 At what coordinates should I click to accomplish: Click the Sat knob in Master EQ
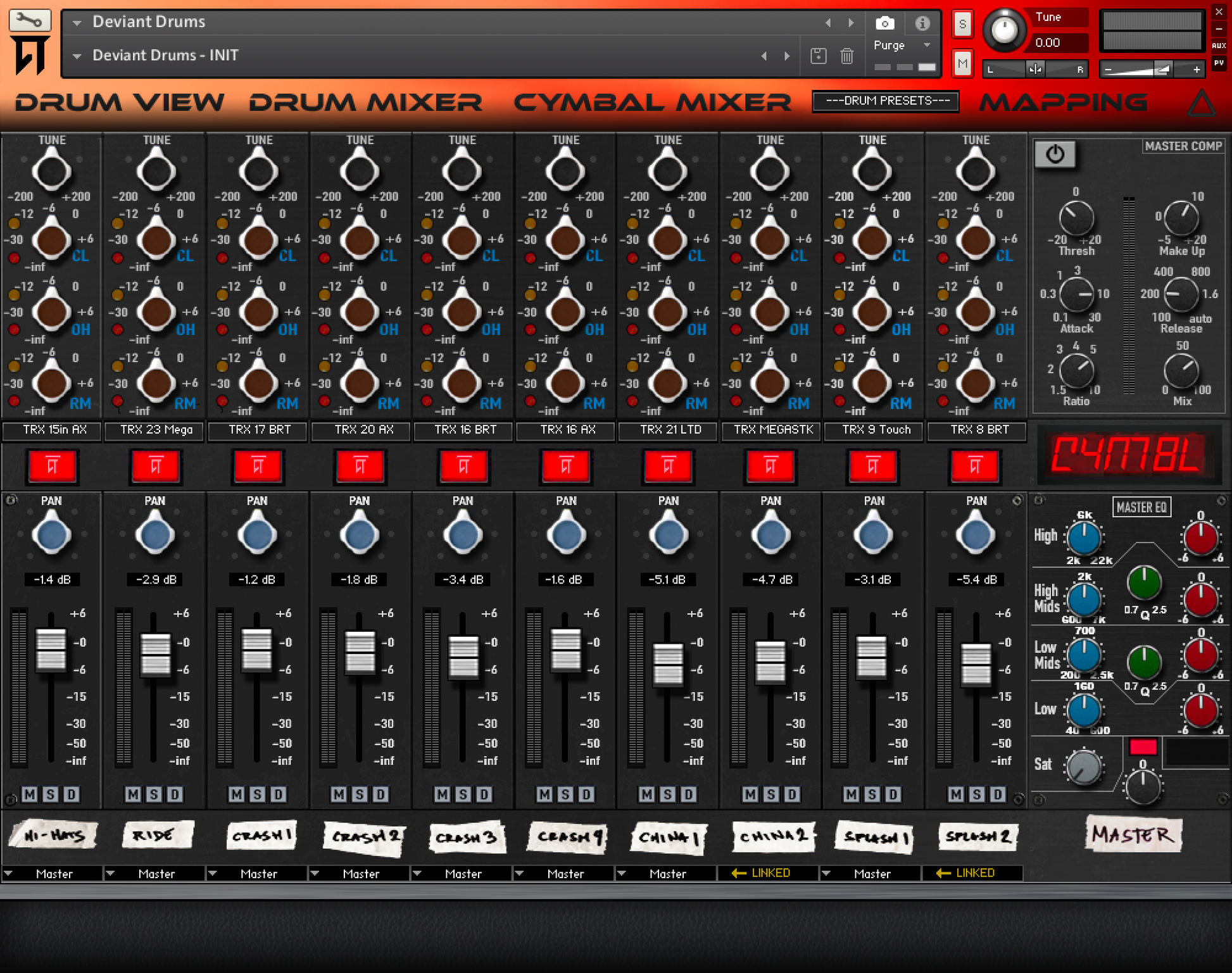1084,767
